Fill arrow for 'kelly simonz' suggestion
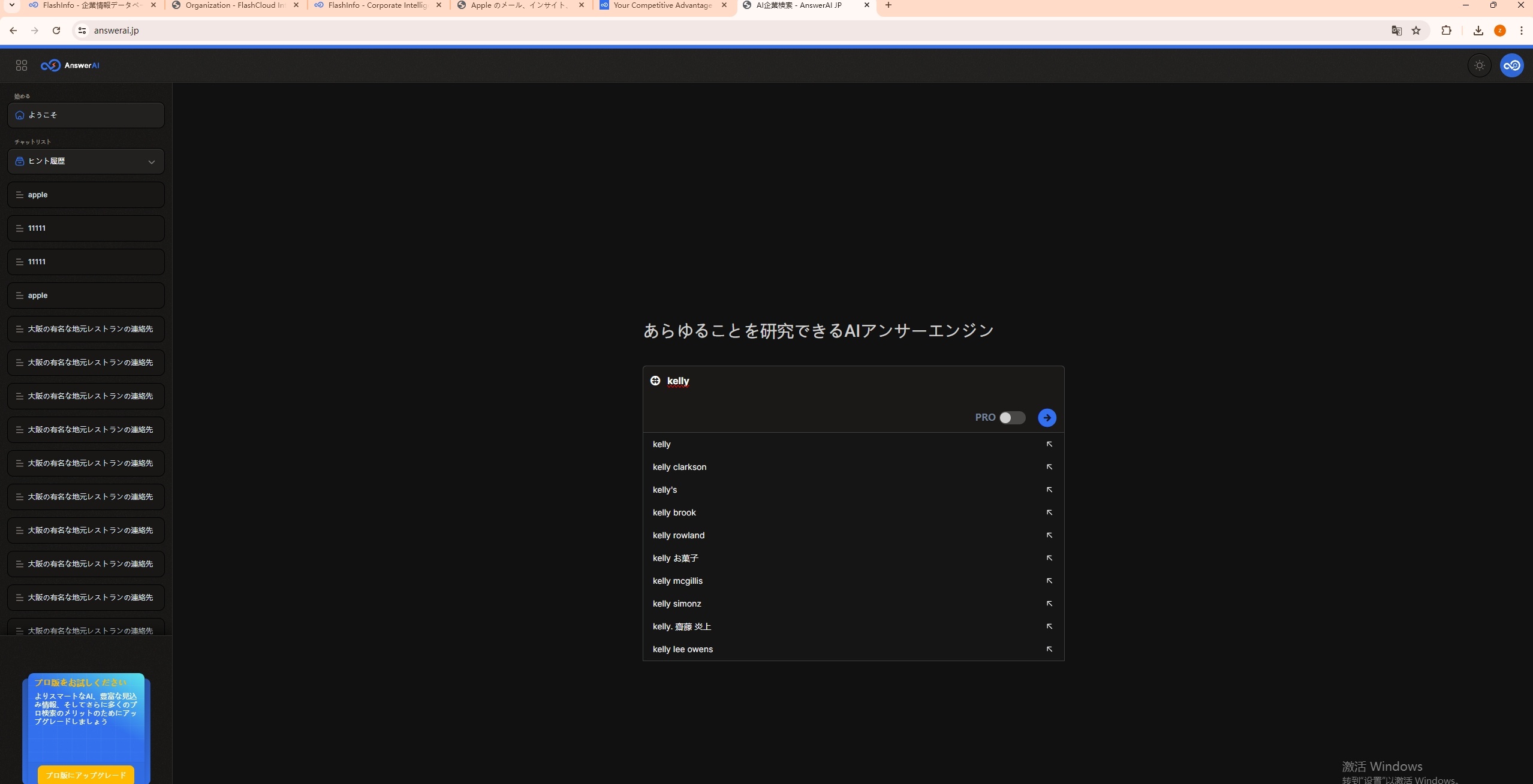 click(1049, 604)
